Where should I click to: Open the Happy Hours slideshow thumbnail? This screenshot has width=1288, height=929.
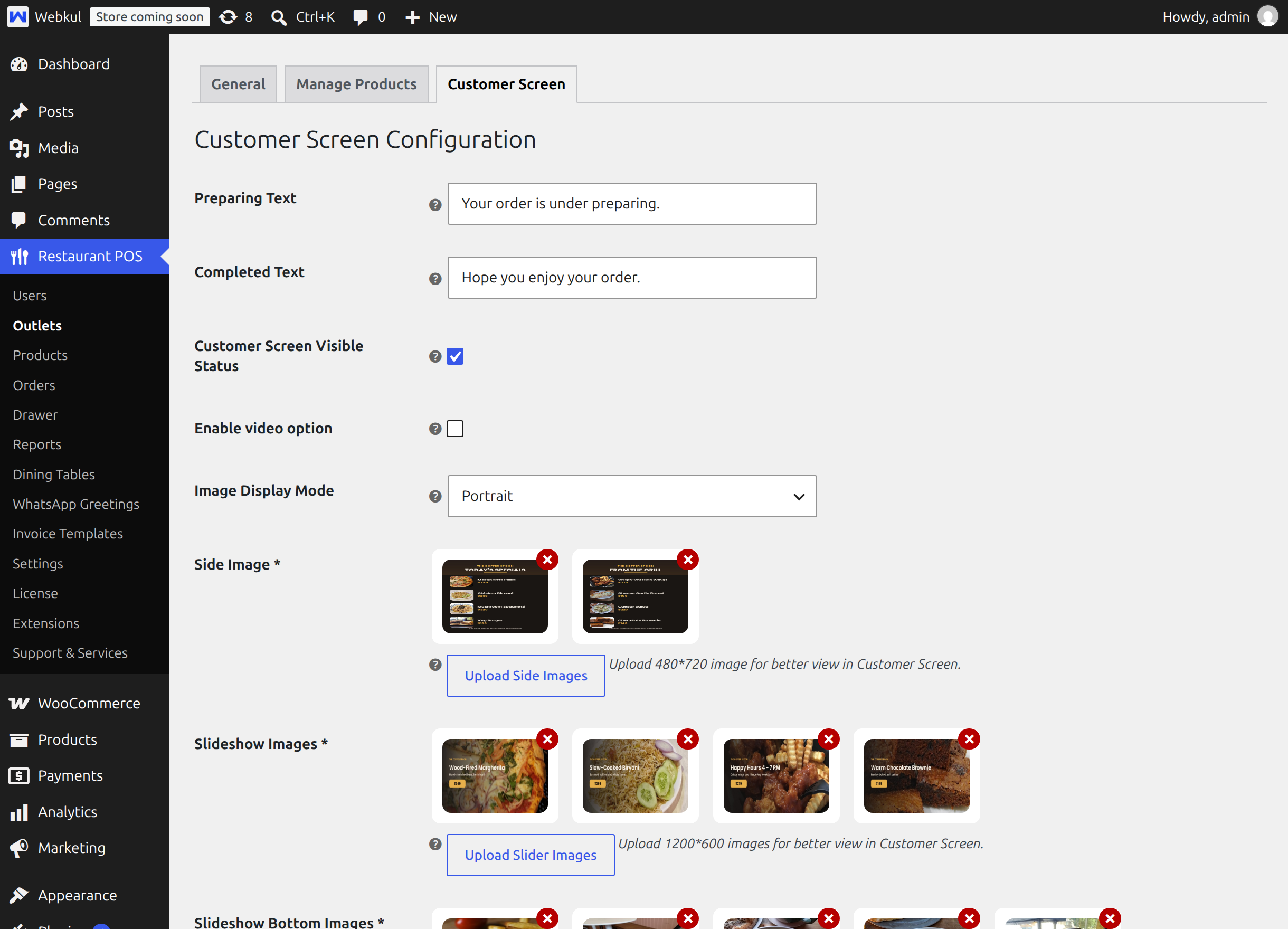click(x=776, y=776)
